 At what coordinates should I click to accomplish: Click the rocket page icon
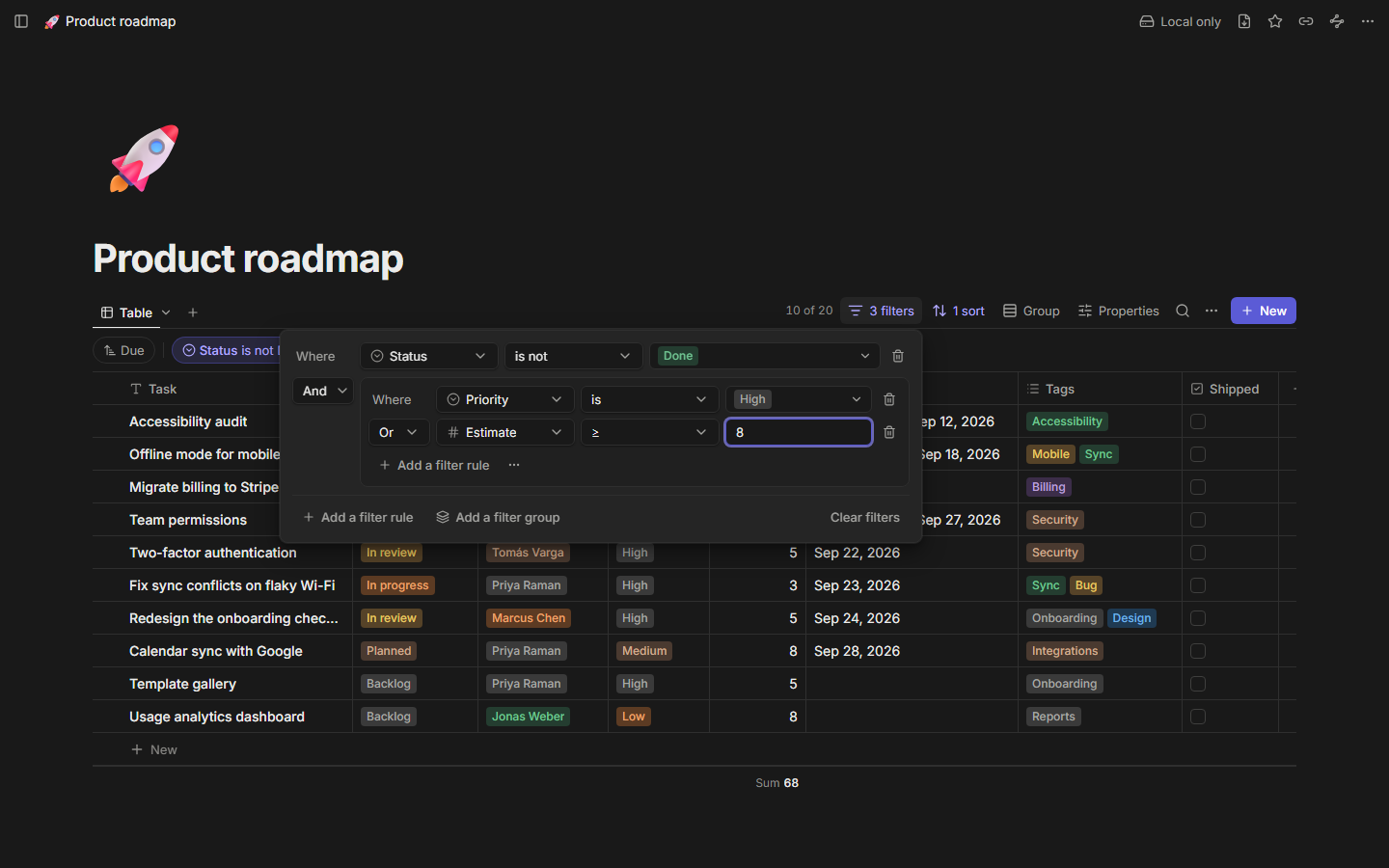pos(145,159)
